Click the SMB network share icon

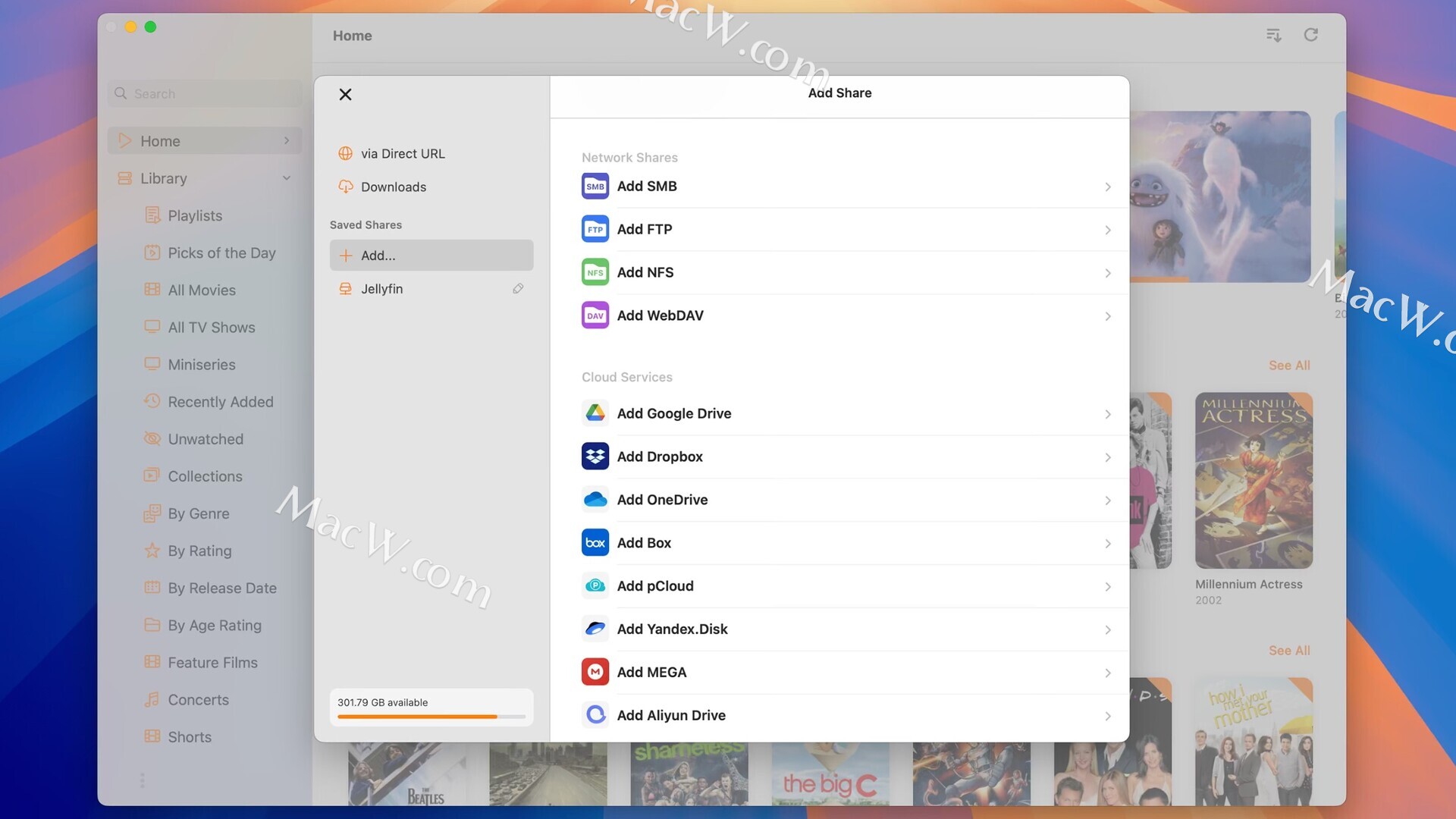[595, 187]
